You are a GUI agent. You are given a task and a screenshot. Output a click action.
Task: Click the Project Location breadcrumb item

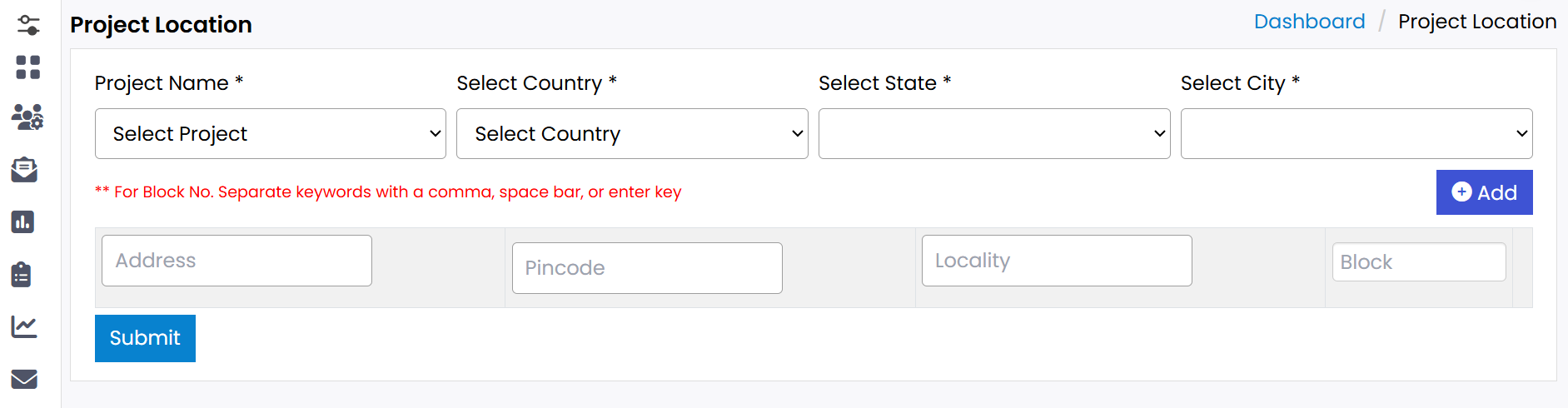[x=1476, y=22]
